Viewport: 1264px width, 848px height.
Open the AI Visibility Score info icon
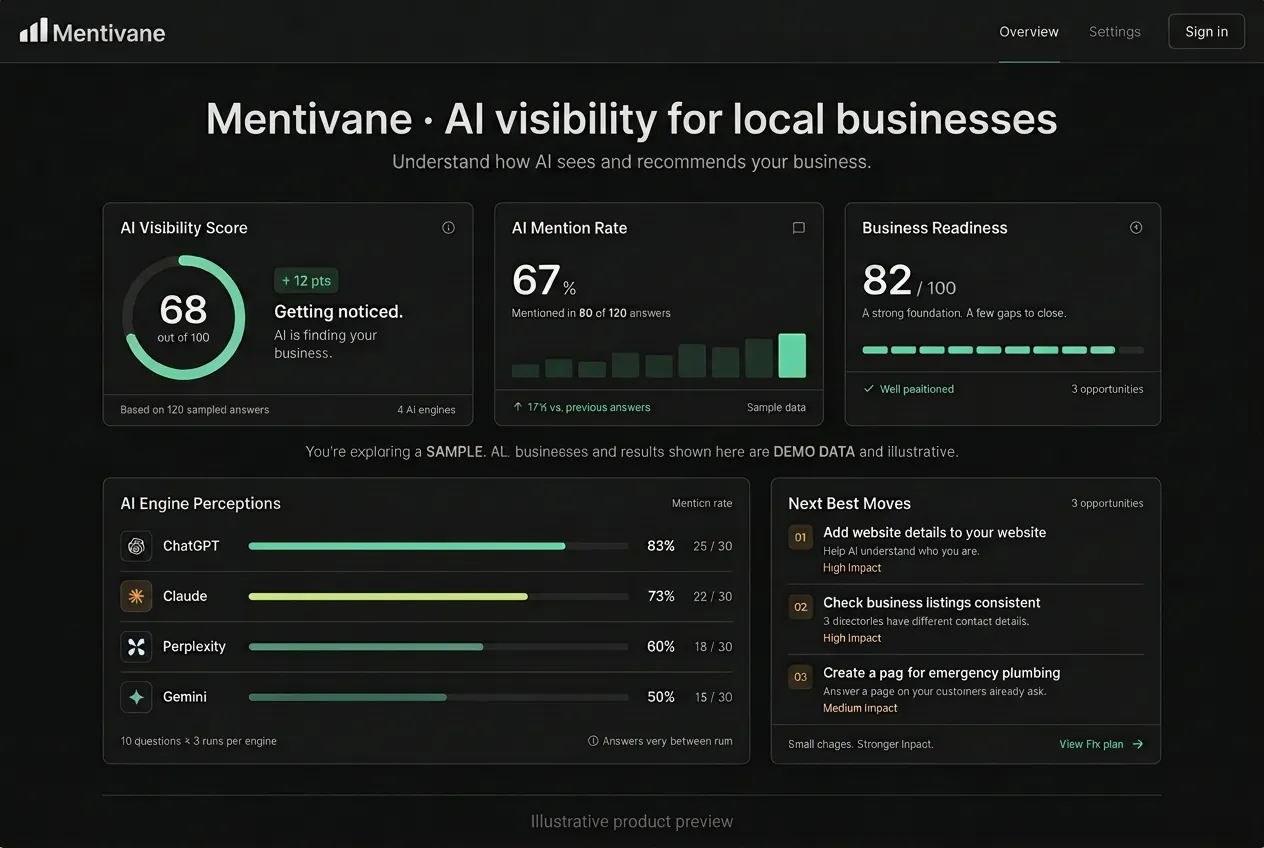(x=448, y=228)
